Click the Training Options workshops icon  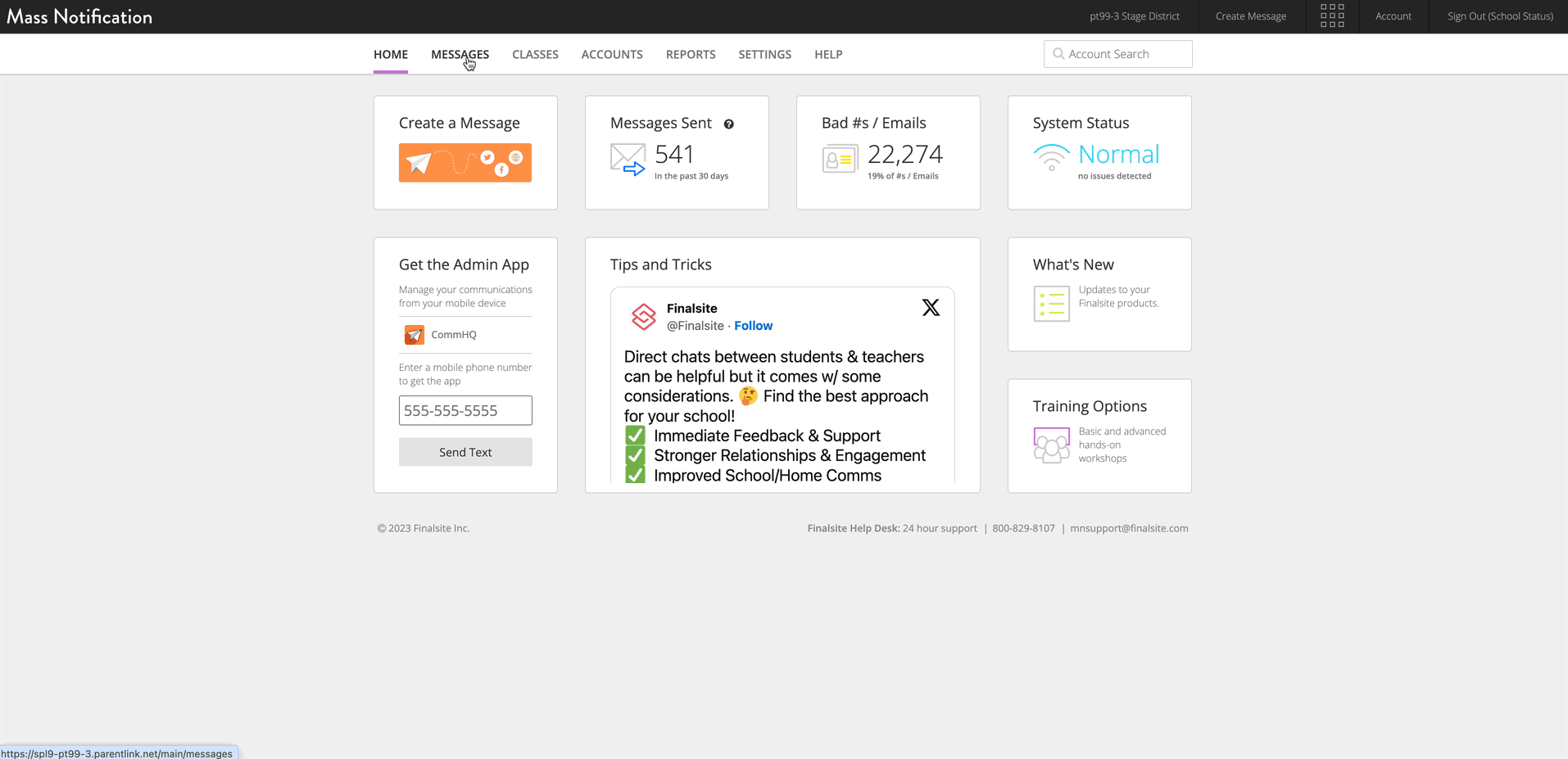tap(1052, 445)
